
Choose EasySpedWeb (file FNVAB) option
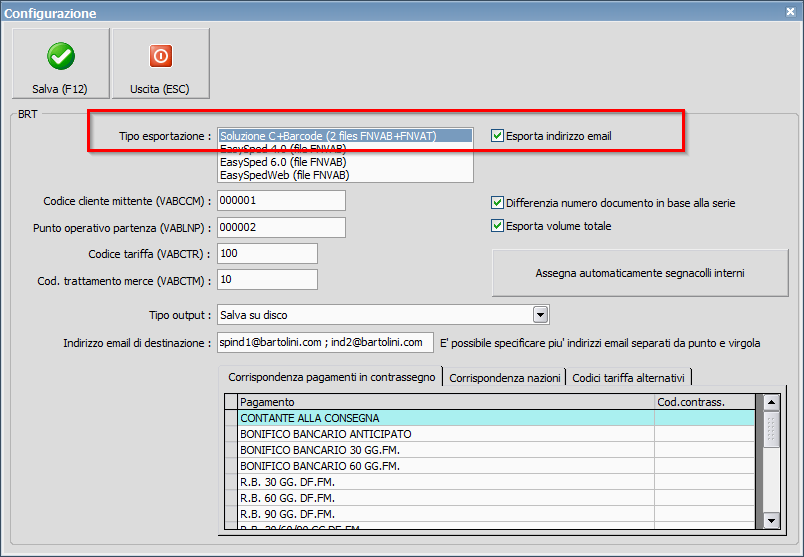tap(345, 175)
